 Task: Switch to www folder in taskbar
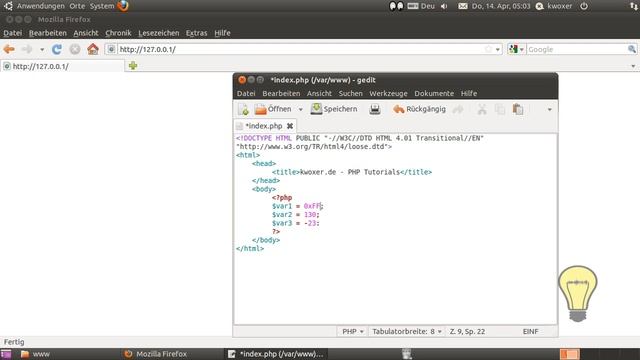35,354
